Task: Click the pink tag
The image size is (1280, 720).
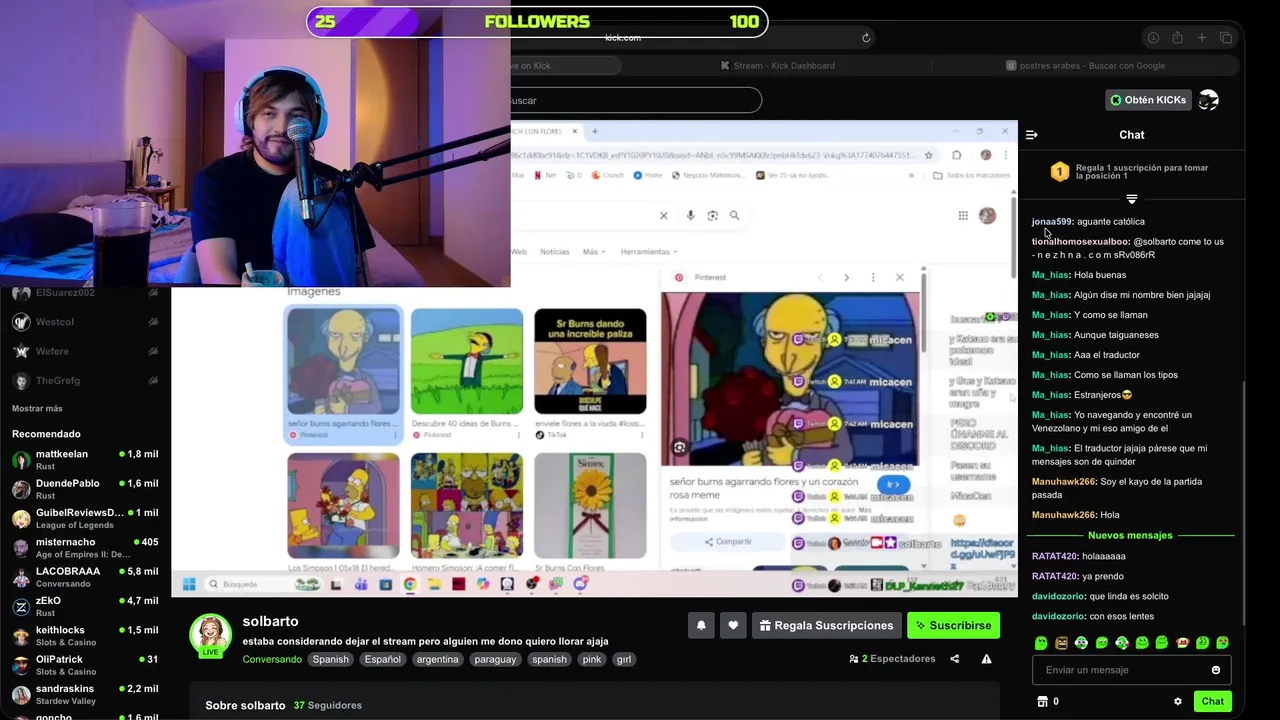Action: 592,659
